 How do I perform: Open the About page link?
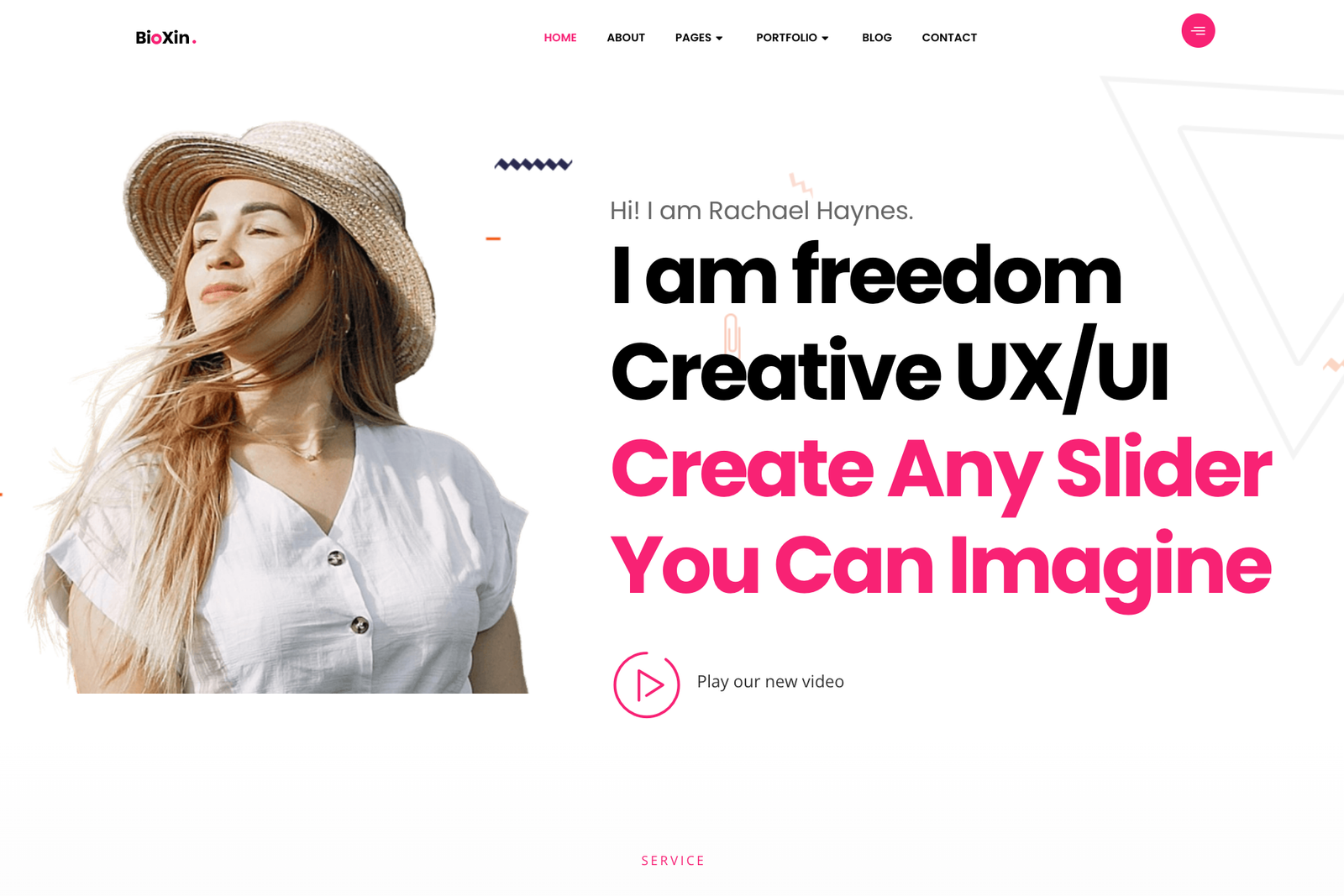(626, 38)
